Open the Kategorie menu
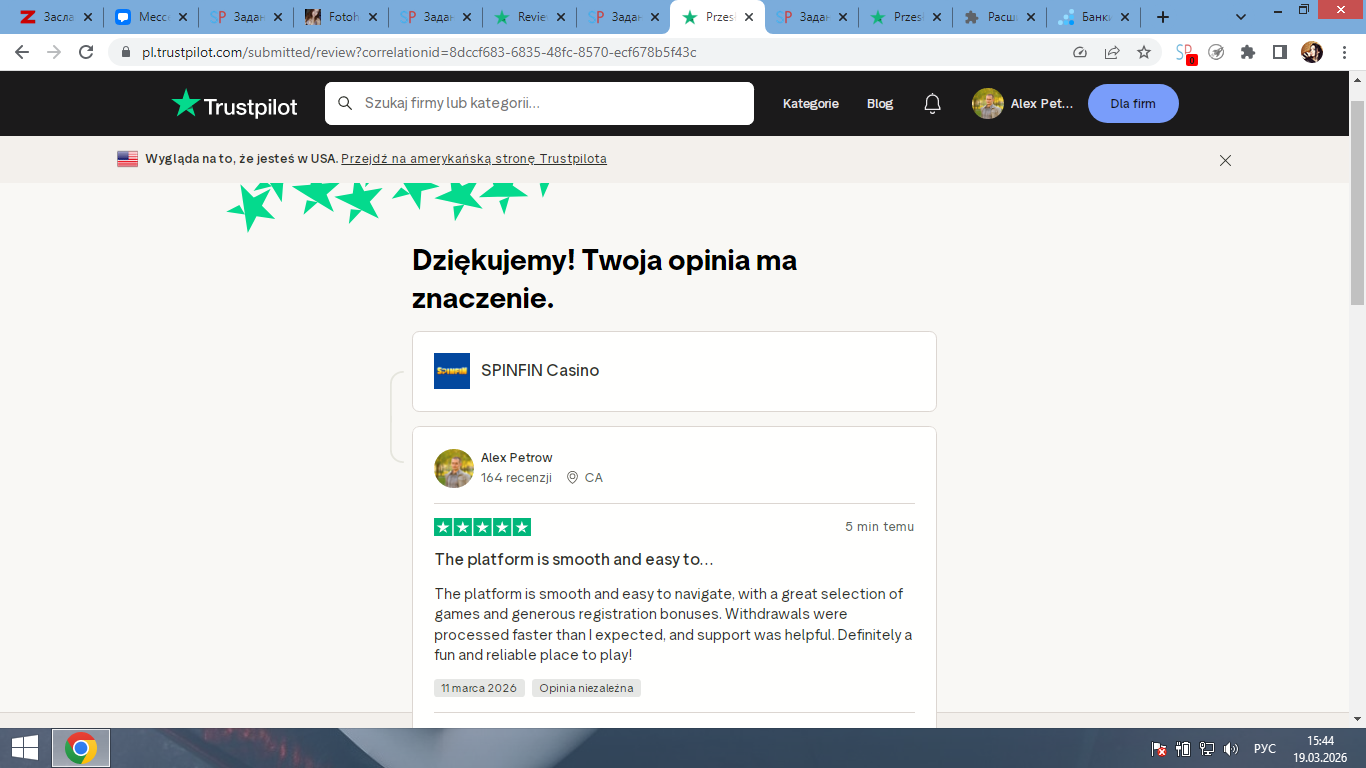 coord(810,104)
